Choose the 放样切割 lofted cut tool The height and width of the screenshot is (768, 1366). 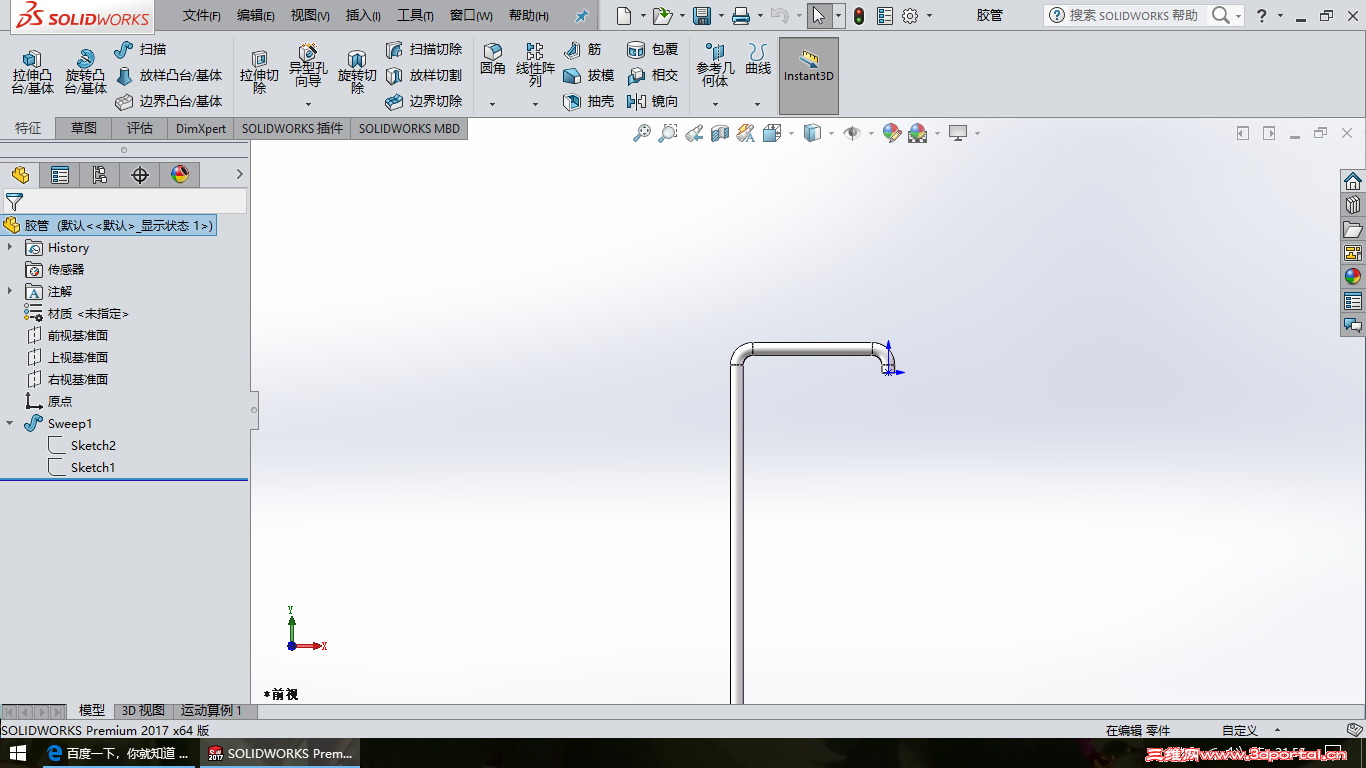pyautogui.click(x=423, y=75)
